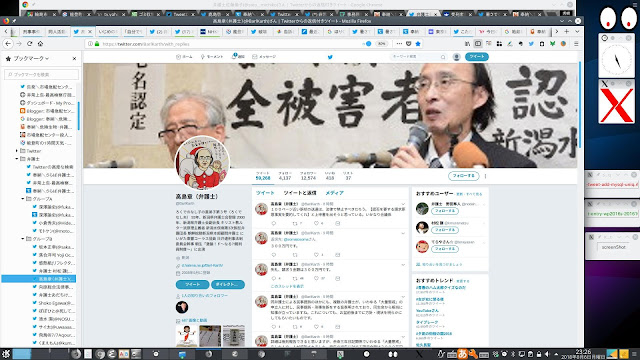Click the ダイレクト message button in profile
Screen dimensions: 640x360
[x=228, y=284]
